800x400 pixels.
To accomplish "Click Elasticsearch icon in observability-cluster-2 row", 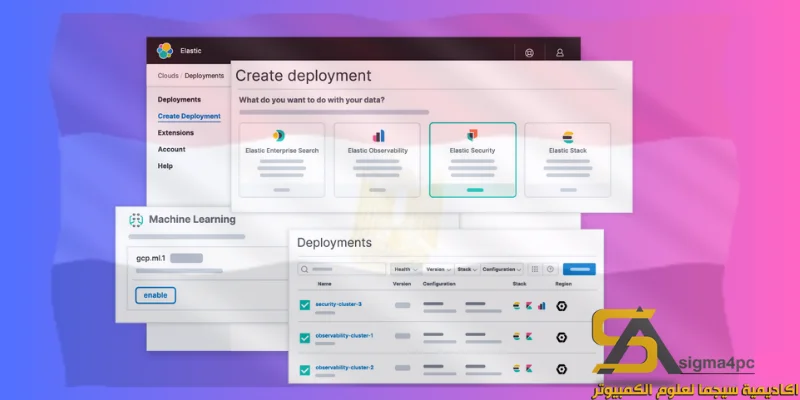I will click(516, 368).
